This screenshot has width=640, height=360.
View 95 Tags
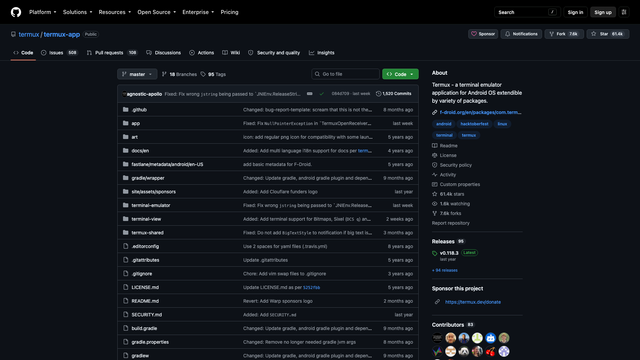click(213, 74)
